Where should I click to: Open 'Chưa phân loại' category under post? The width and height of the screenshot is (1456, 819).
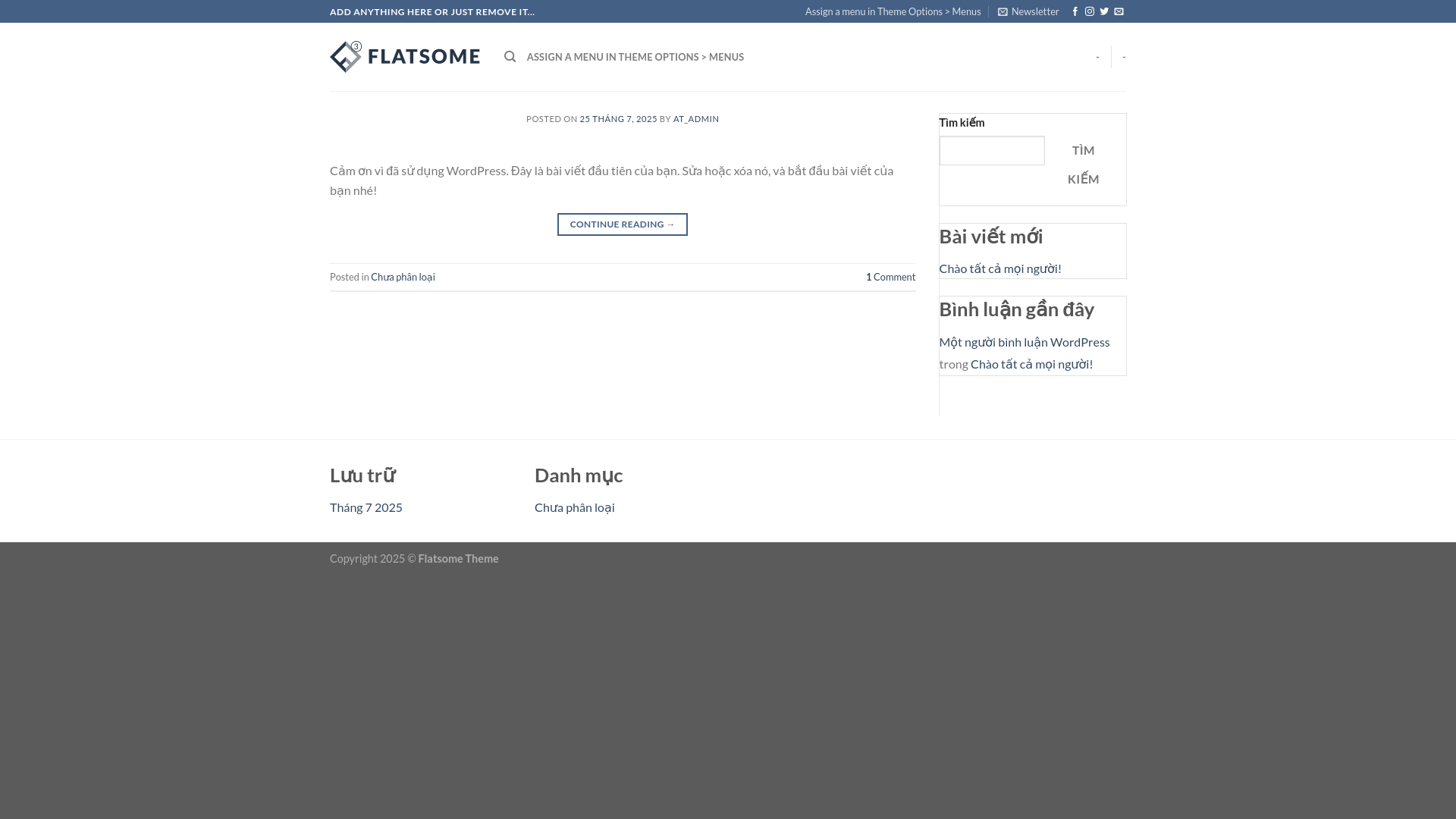(x=403, y=277)
